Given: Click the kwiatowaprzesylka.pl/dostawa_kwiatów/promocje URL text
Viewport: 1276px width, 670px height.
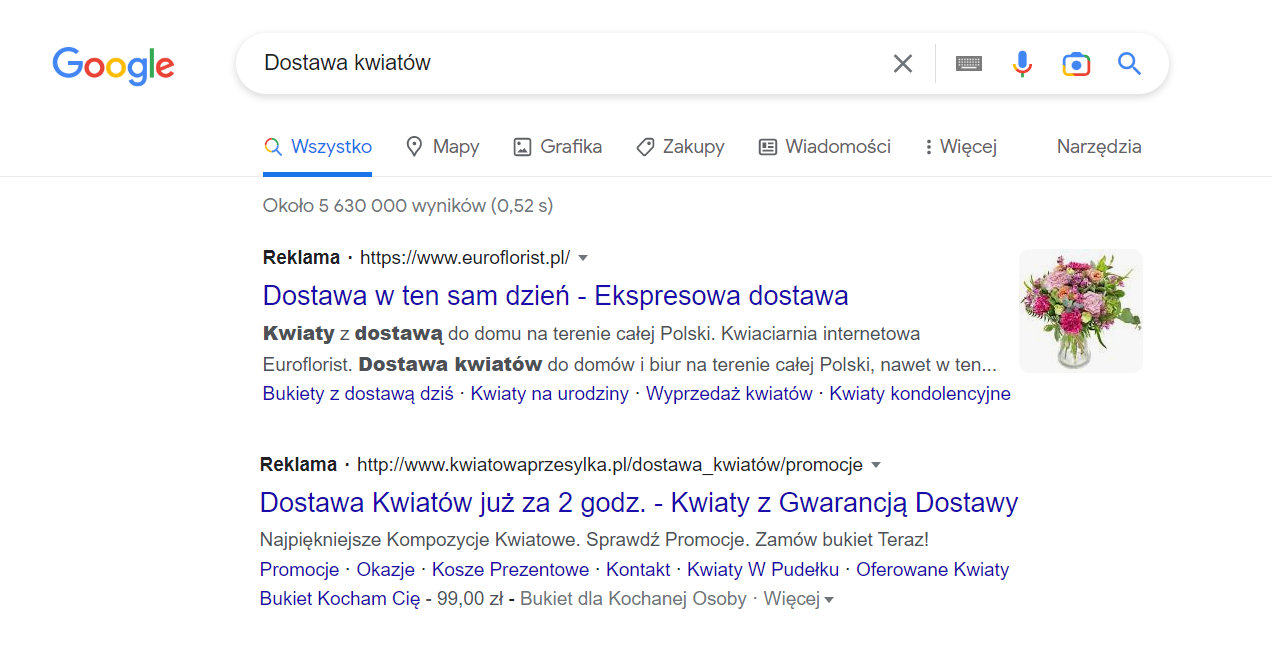Looking at the screenshot, I should 610,465.
